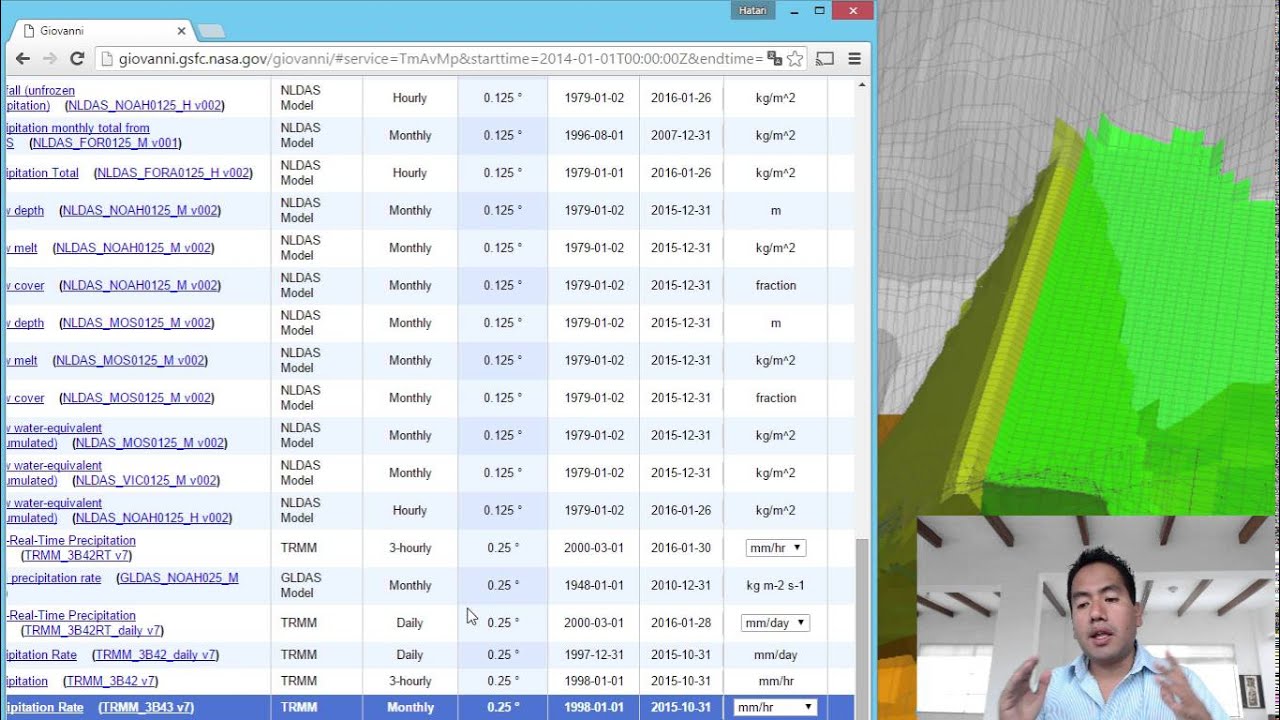Click 'mm/day' units text in TRMM_3B42_daily row
Image resolution: width=1280 pixels, height=720 pixels.
(x=776, y=655)
